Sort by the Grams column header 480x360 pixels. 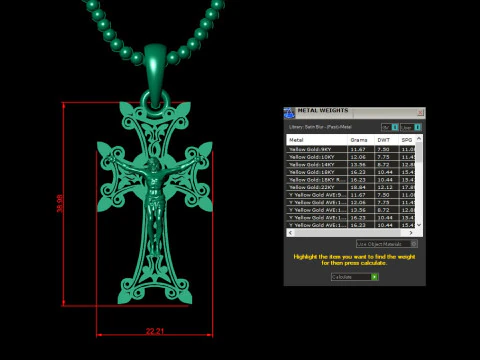361,140
